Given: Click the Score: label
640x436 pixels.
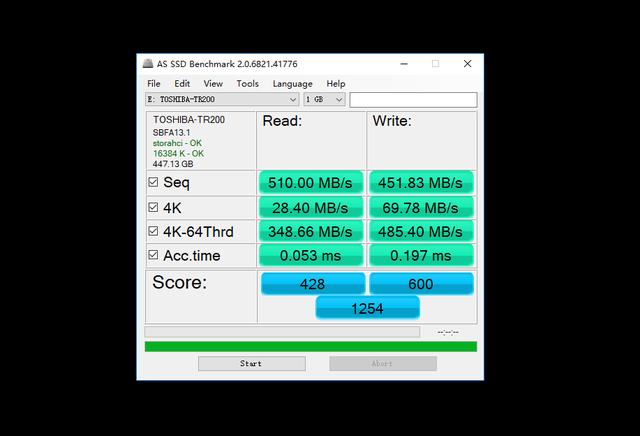Looking at the screenshot, I should pos(180,282).
